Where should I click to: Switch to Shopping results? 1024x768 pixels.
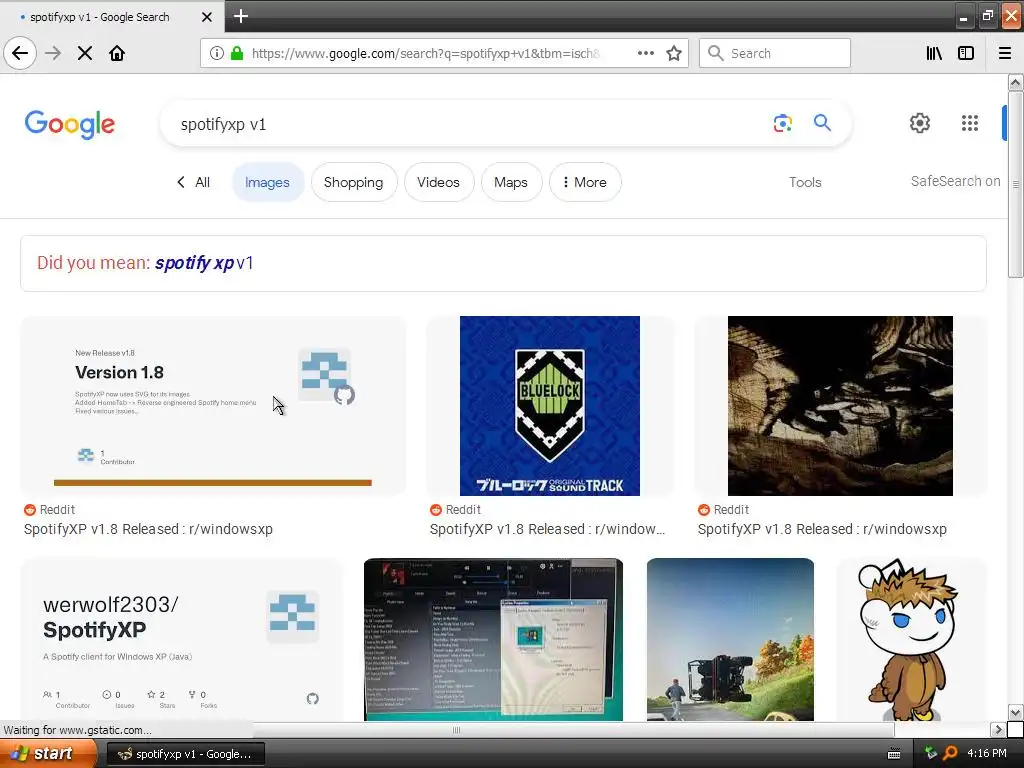(x=353, y=182)
